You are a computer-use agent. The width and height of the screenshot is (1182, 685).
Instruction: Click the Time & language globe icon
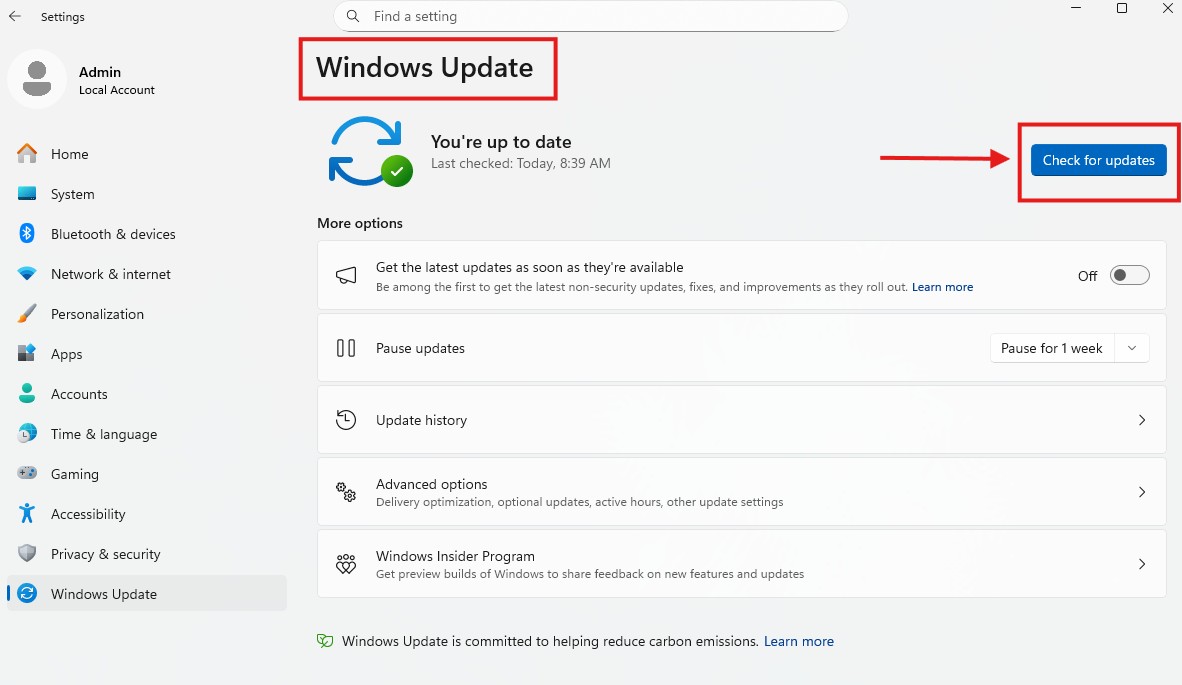[27, 434]
